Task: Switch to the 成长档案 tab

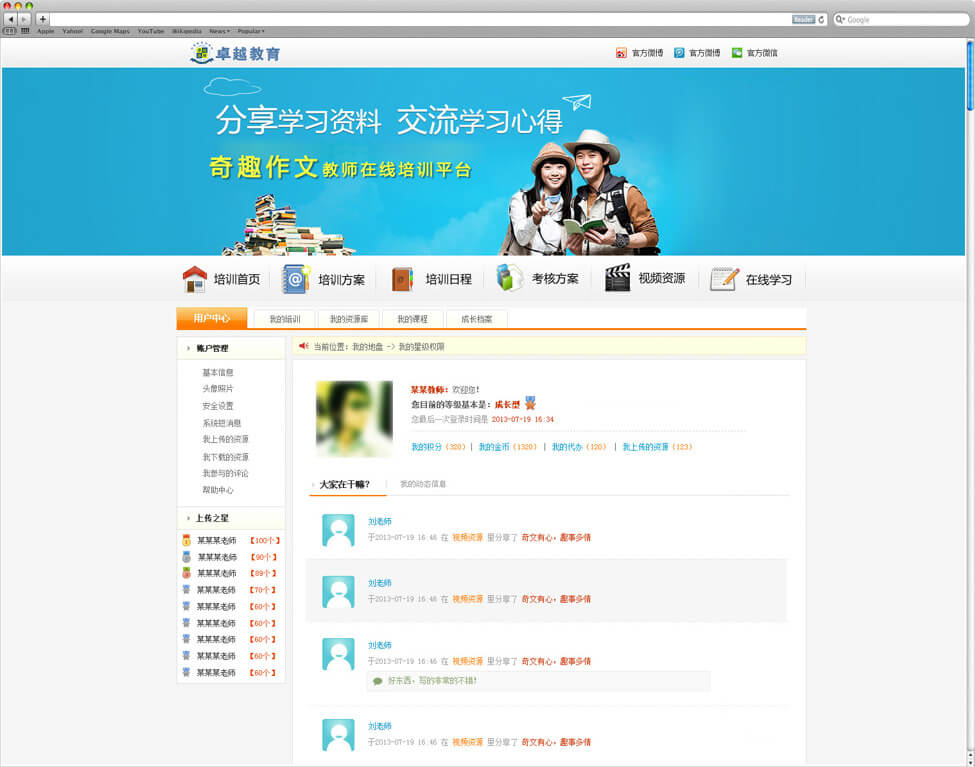Action: (x=477, y=319)
